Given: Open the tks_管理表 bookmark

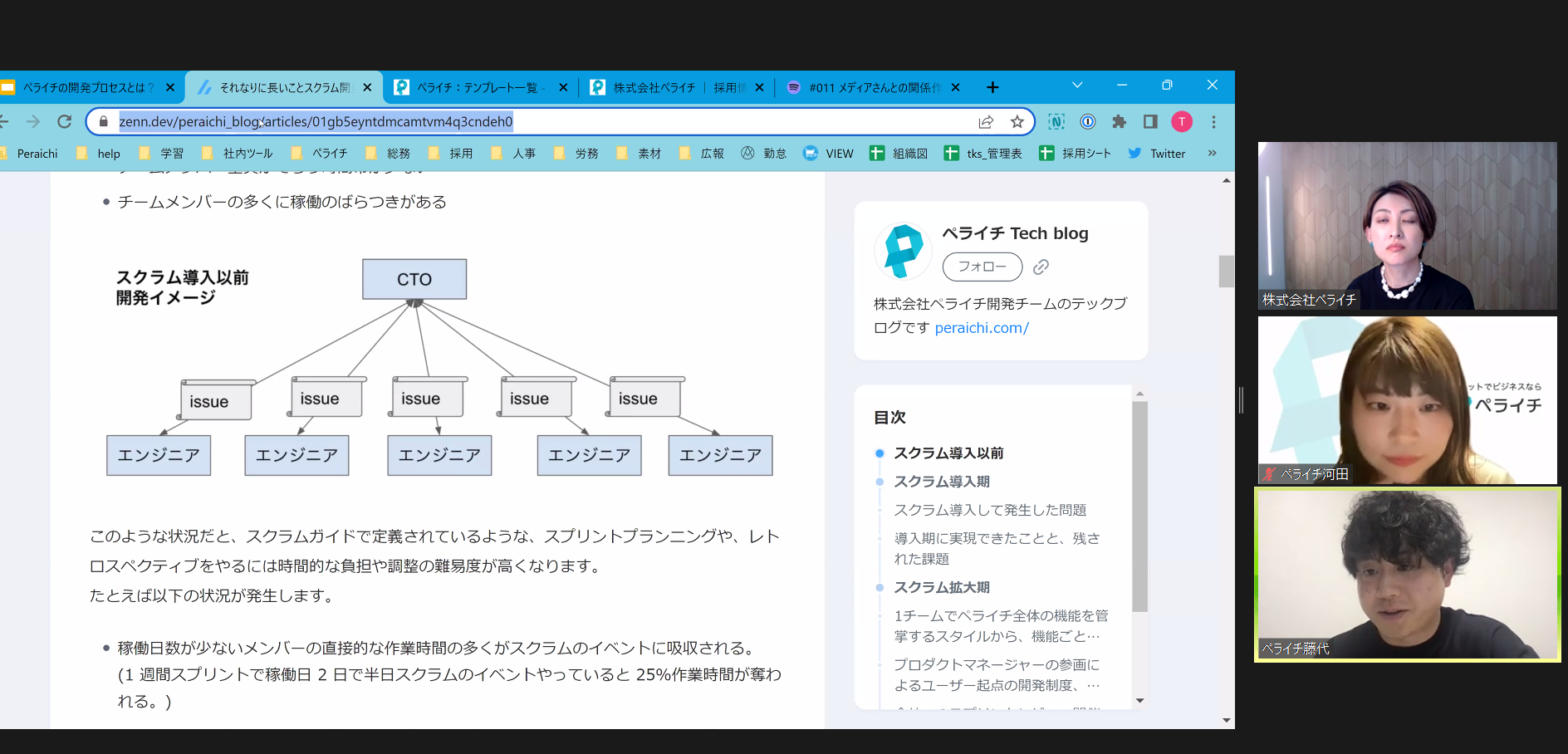Looking at the screenshot, I should click(983, 154).
